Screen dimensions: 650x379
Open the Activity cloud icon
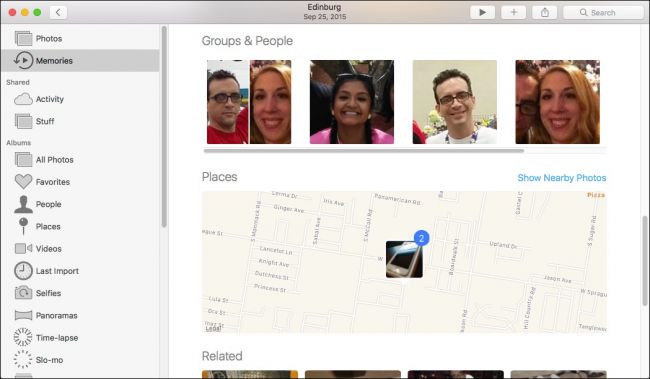tap(23, 99)
